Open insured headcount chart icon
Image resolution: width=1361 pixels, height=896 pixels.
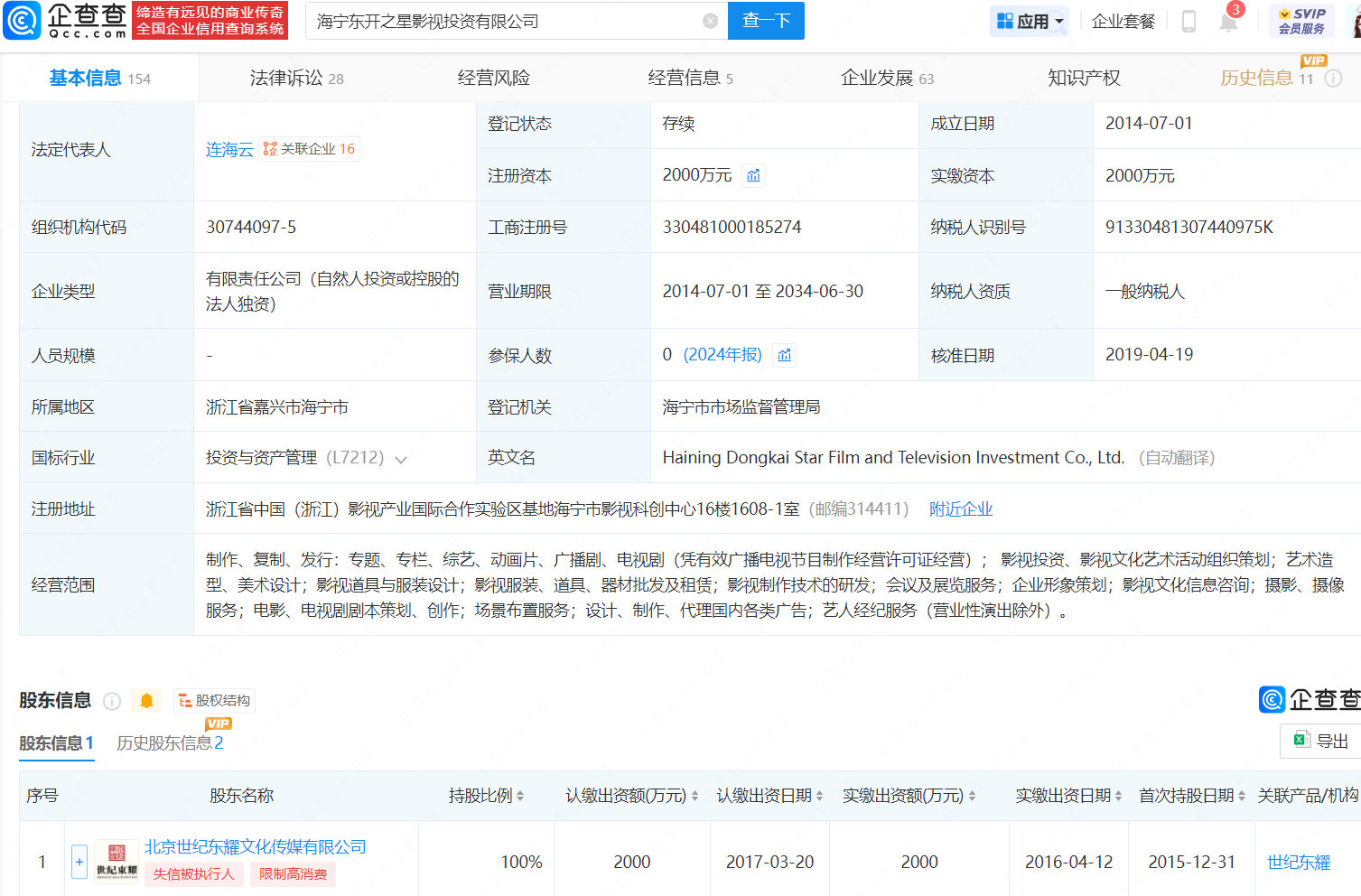point(785,355)
